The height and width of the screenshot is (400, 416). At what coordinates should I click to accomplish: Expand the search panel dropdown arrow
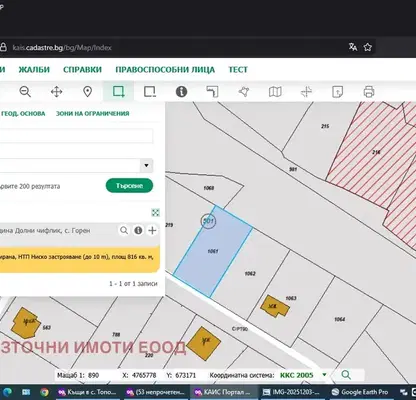pos(146,165)
